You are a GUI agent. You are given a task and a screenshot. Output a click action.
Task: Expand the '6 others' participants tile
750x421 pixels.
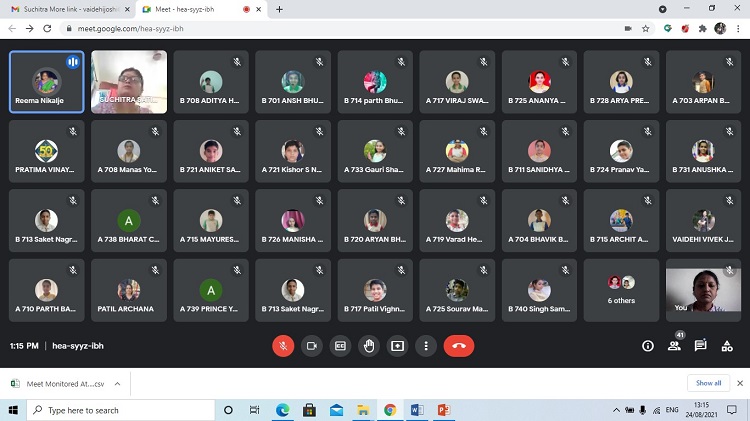tap(621, 290)
